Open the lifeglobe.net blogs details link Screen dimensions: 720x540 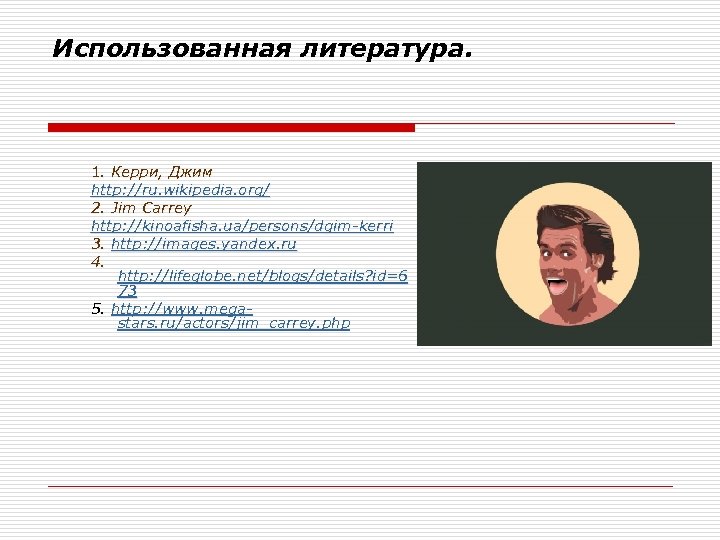(263, 283)
